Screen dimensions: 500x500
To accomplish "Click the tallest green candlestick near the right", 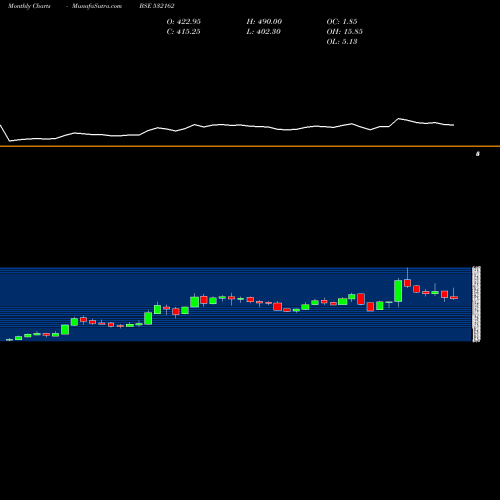I will (398, 291).
